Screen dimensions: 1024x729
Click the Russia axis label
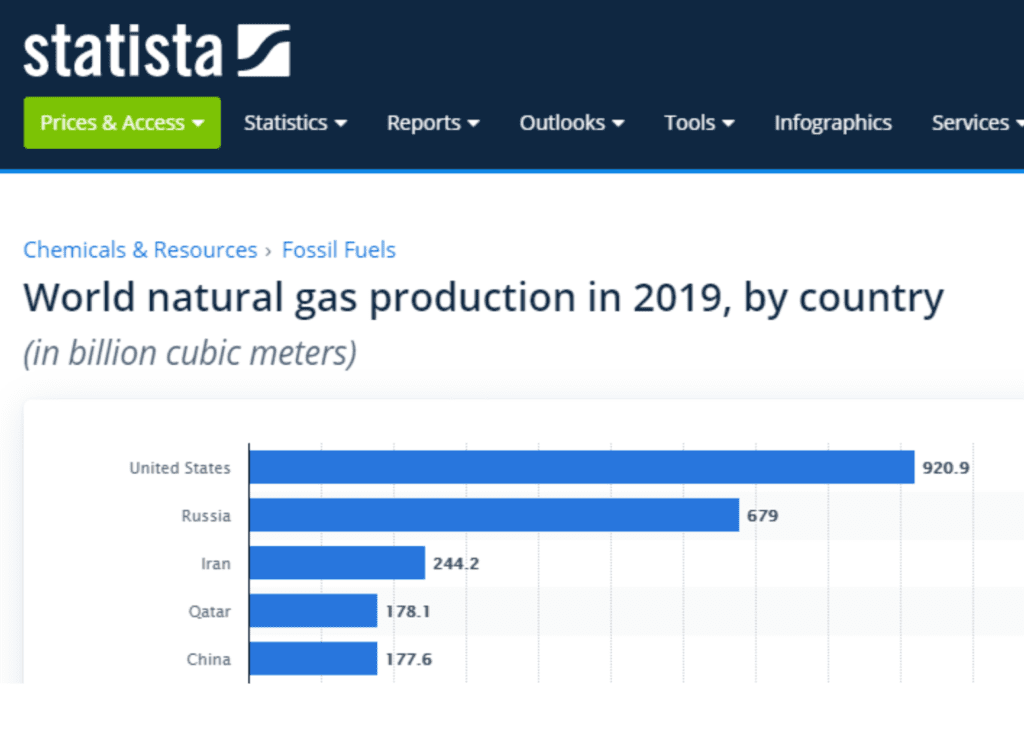click(206, 515)
